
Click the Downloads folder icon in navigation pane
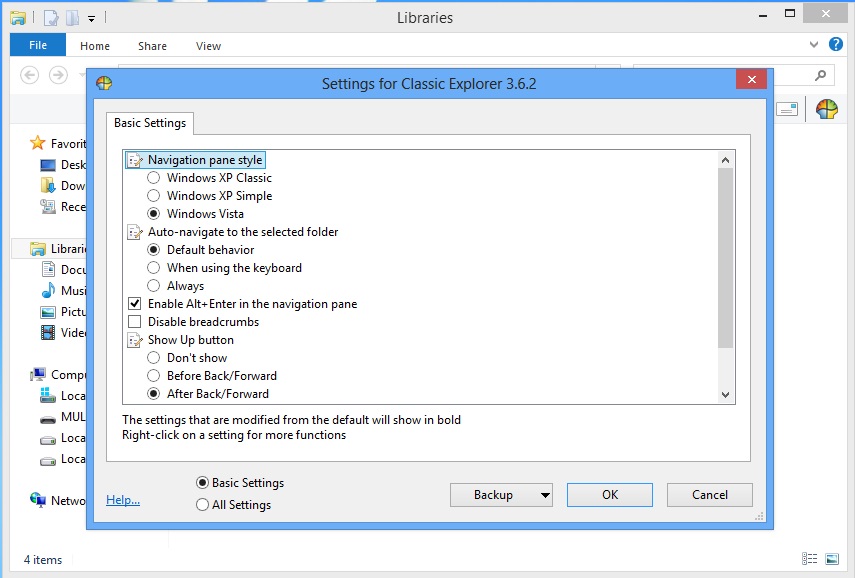click(x=48, y=185)
